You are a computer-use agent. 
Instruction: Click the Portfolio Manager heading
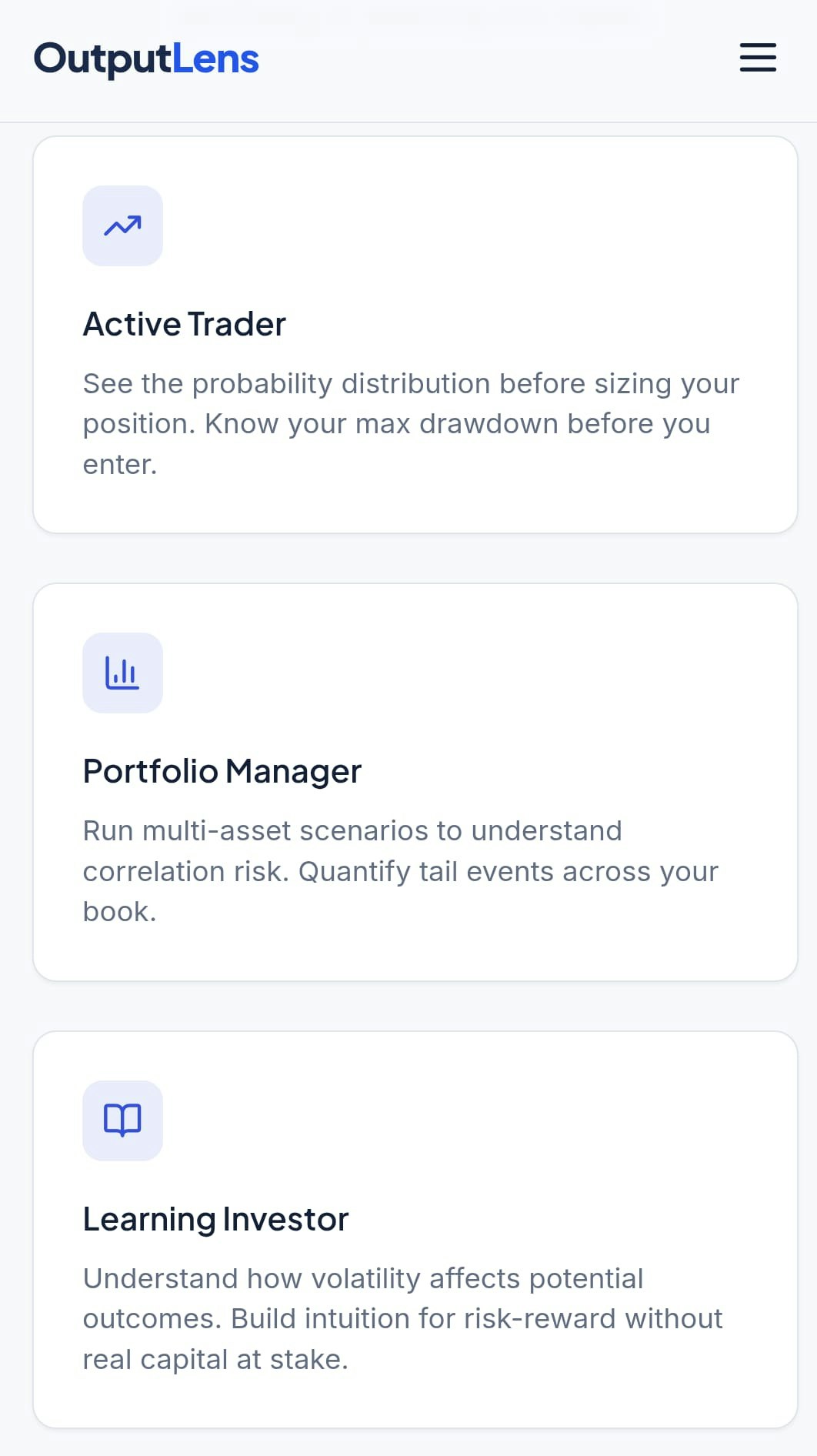[x=222, y=770]
